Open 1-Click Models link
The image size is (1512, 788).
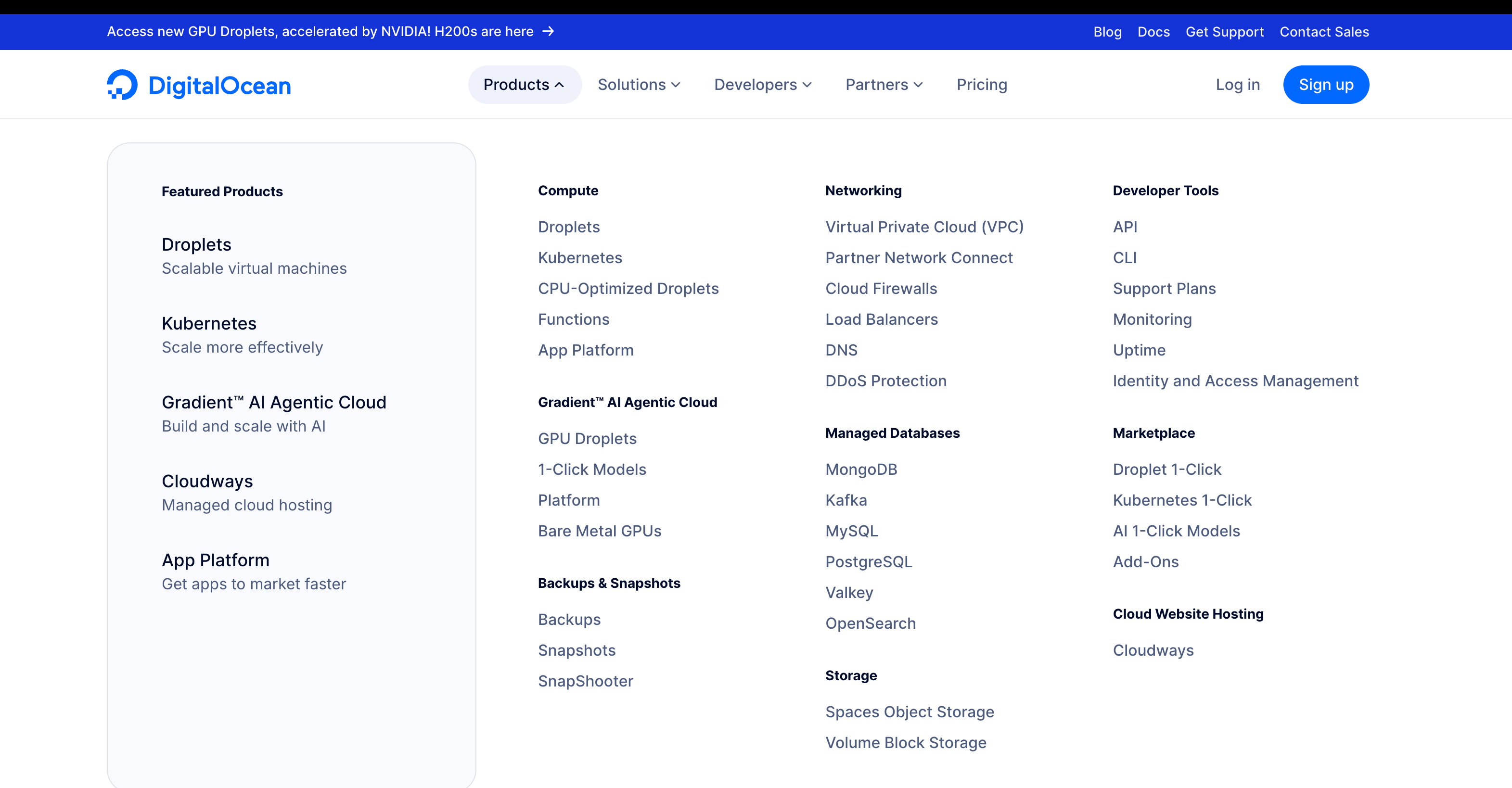(591, 470)
